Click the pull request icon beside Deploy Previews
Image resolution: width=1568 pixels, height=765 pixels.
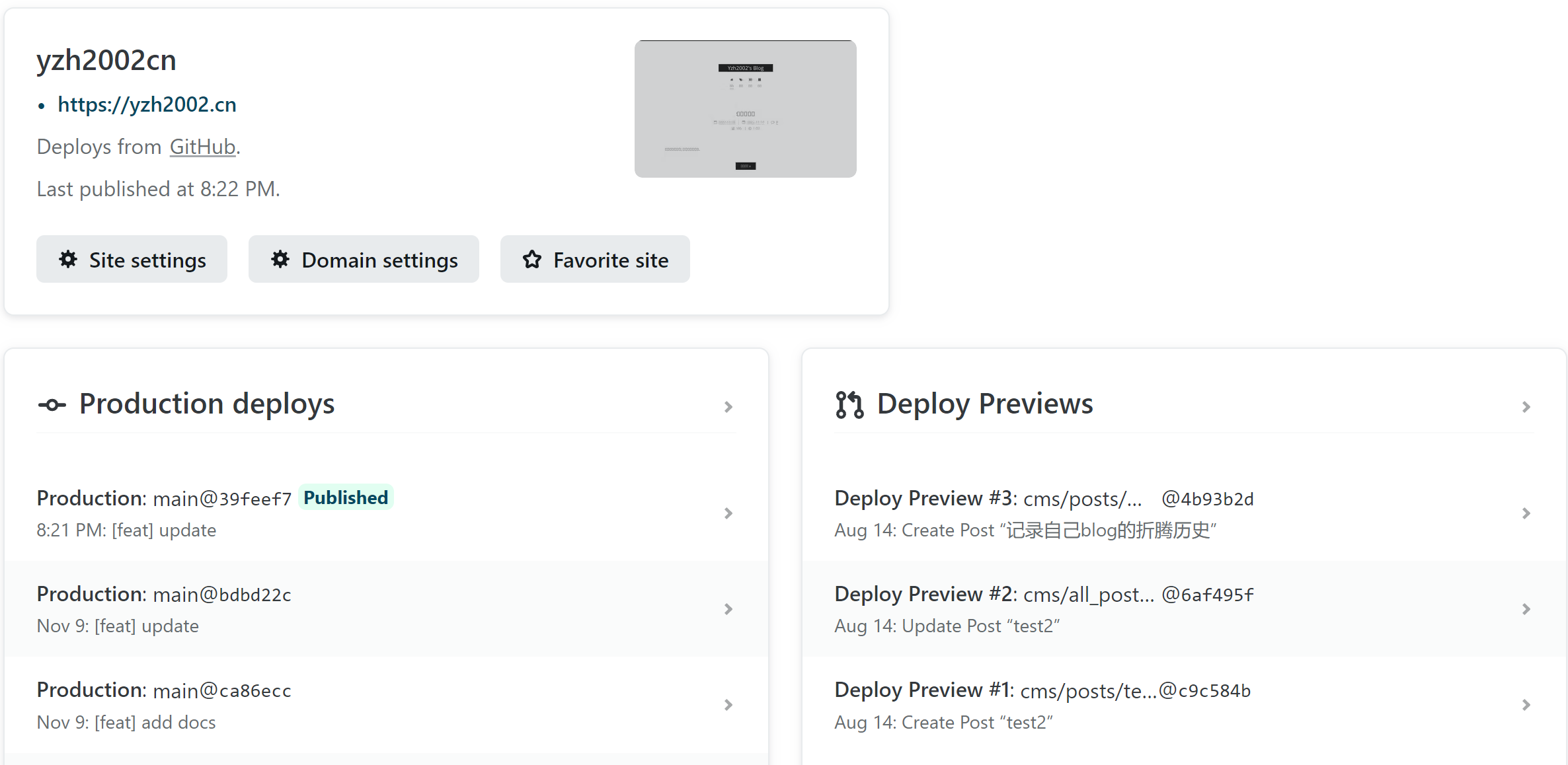point(849,404)
